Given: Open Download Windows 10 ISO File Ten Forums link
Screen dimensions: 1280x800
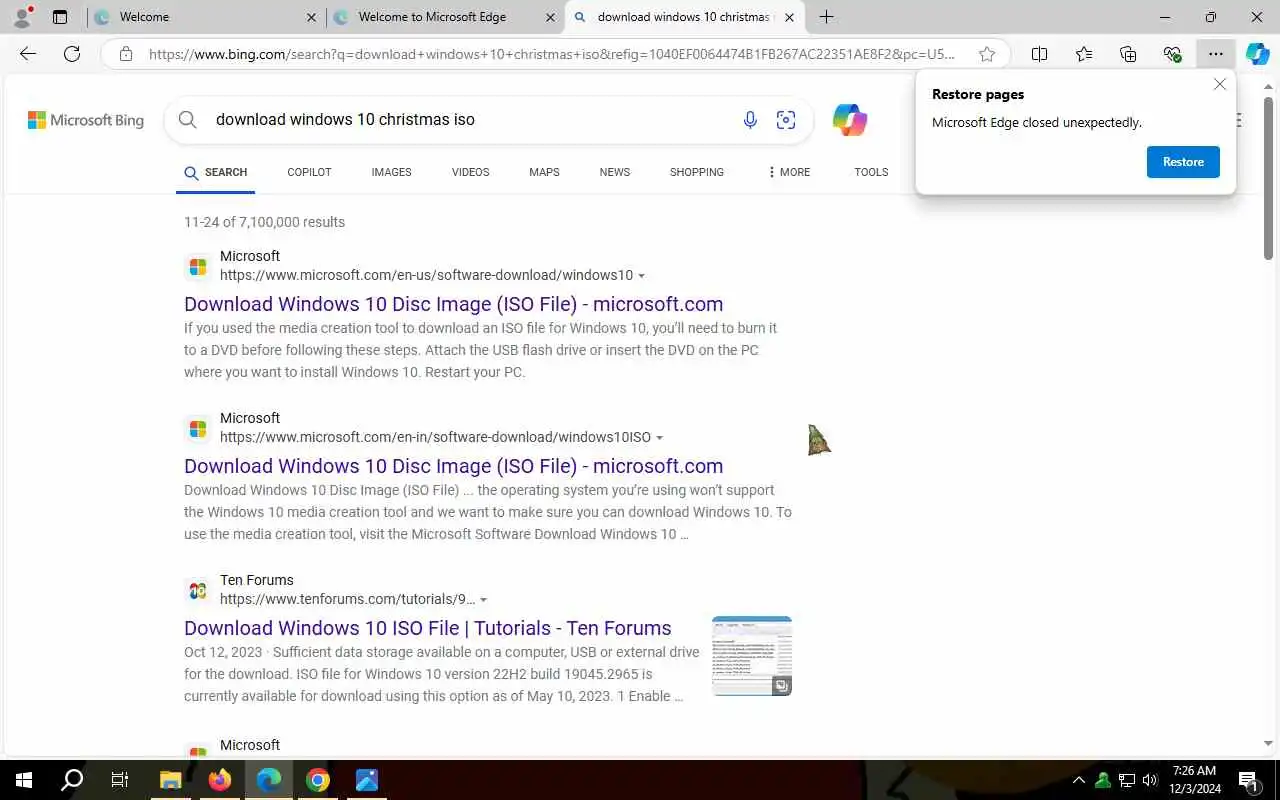Looking at the screenshot, I should (427, 628).
